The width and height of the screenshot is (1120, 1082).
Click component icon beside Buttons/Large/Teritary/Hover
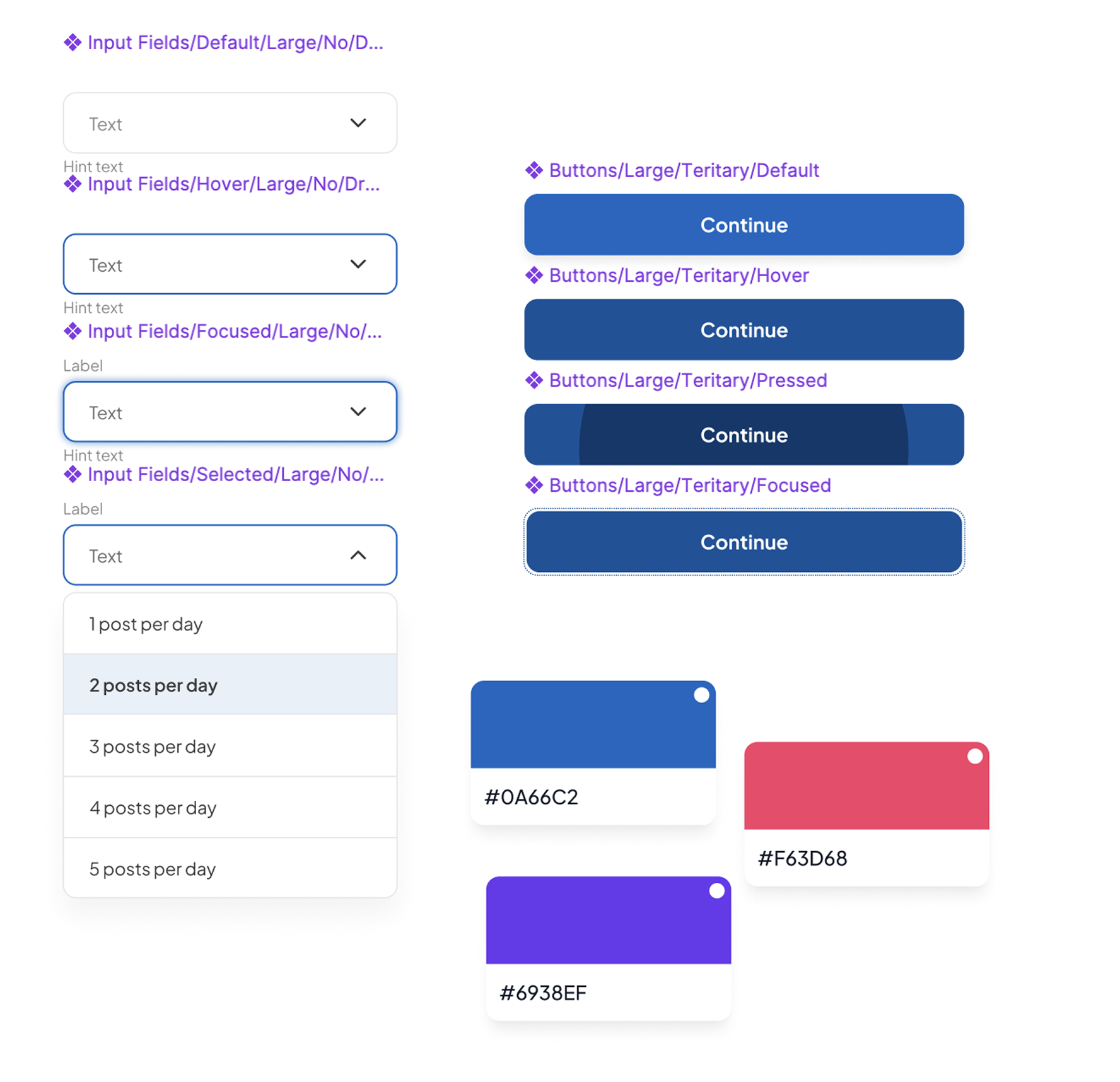pos(534,276)
